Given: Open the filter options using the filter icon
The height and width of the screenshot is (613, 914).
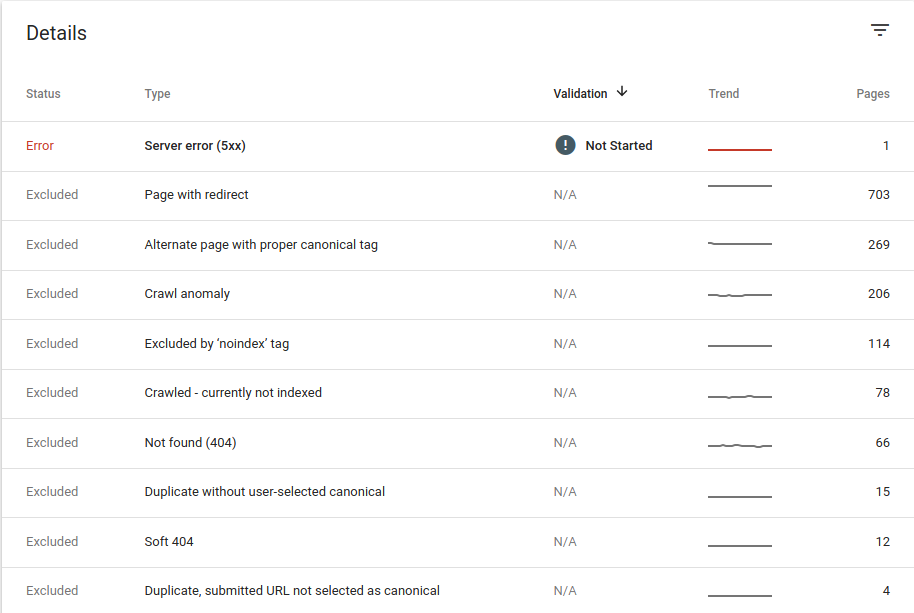Looking at the screenshot, I should tap(879, 29).
